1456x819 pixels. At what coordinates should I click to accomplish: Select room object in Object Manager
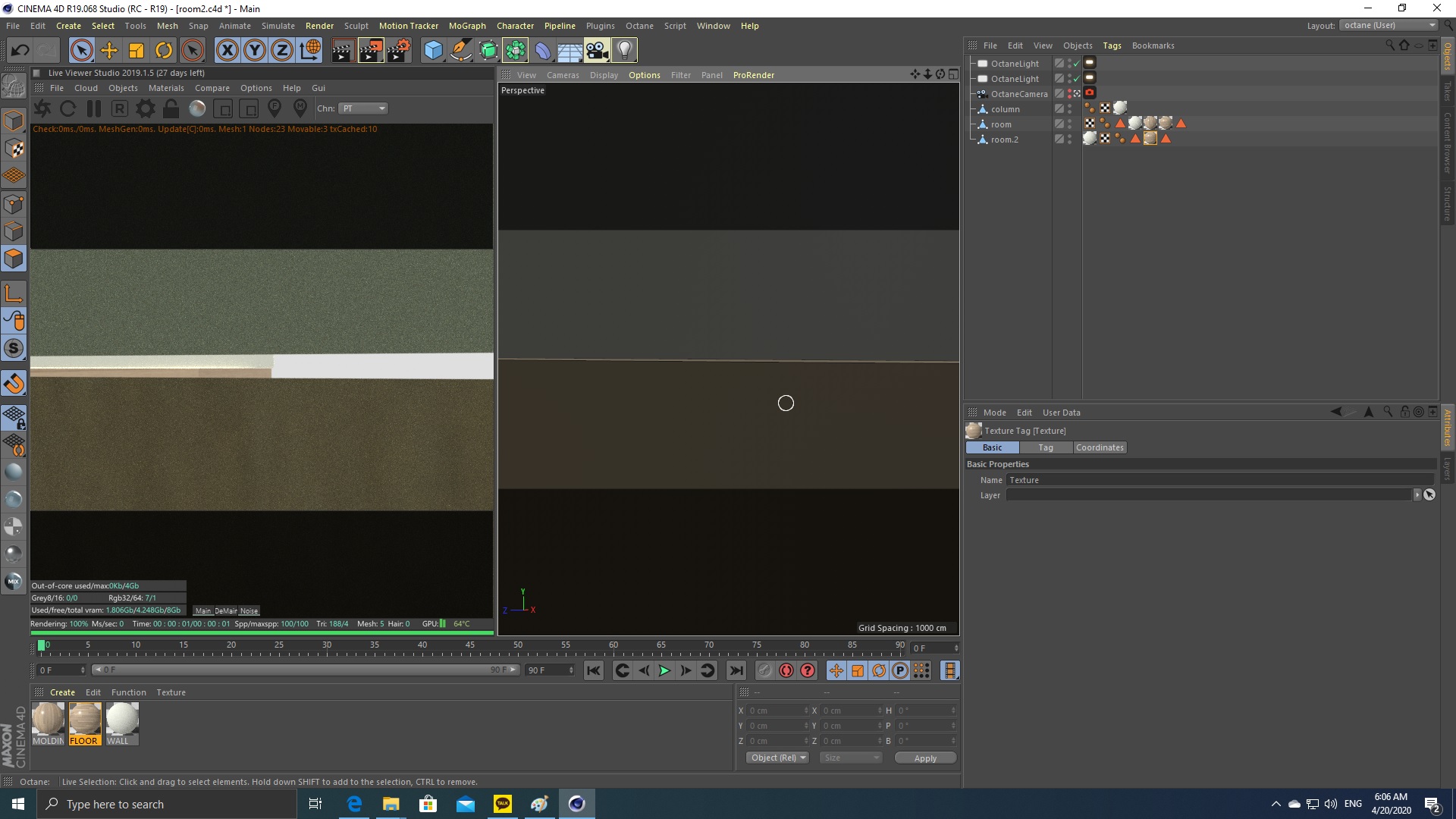1001,124
